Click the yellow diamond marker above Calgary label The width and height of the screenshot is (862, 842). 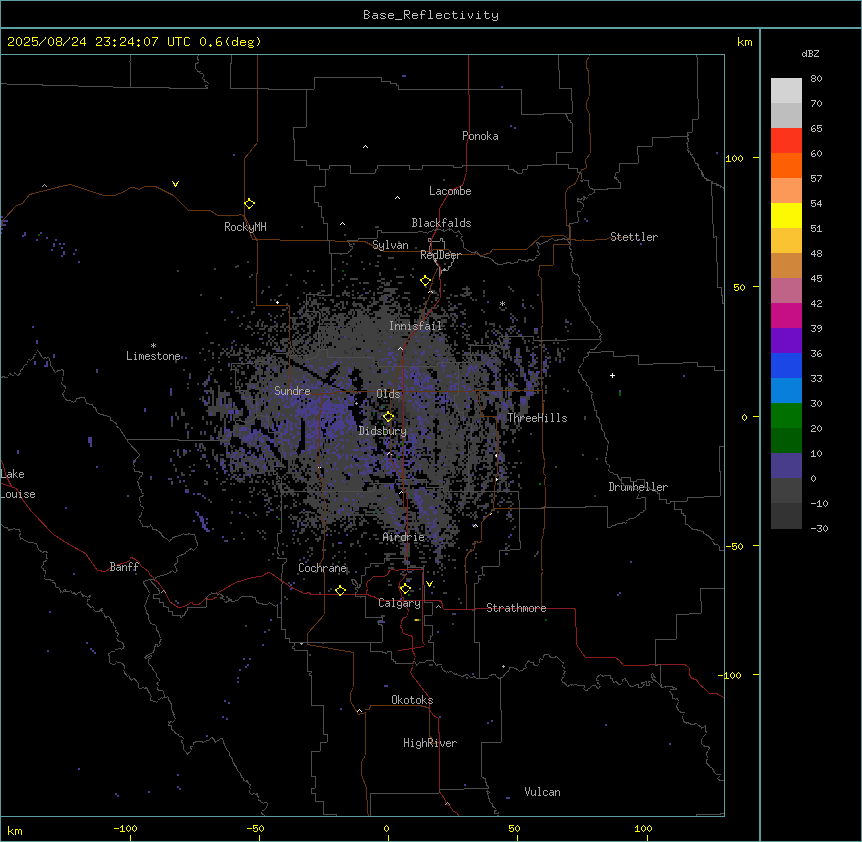click(x=405, y=589)
